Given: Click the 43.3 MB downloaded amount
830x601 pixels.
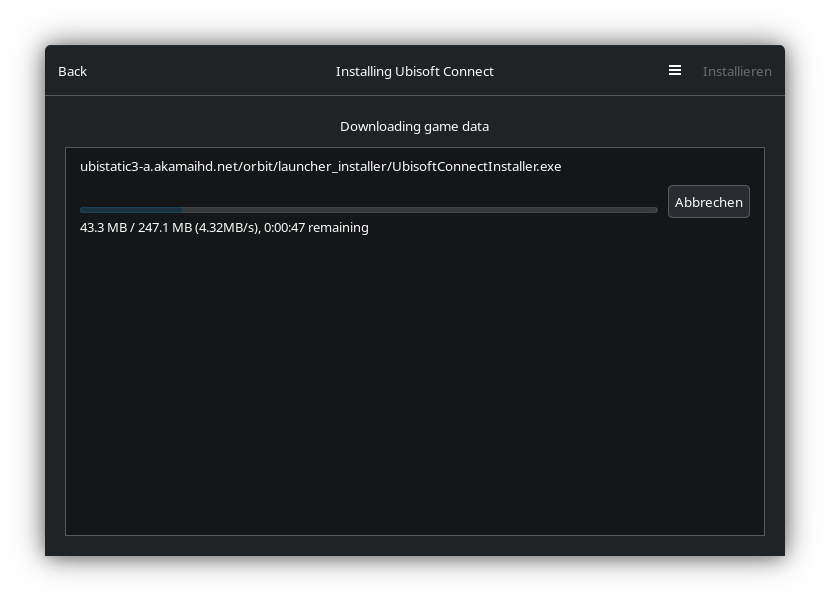Looking at the screenshot, I should coord(103,227).
